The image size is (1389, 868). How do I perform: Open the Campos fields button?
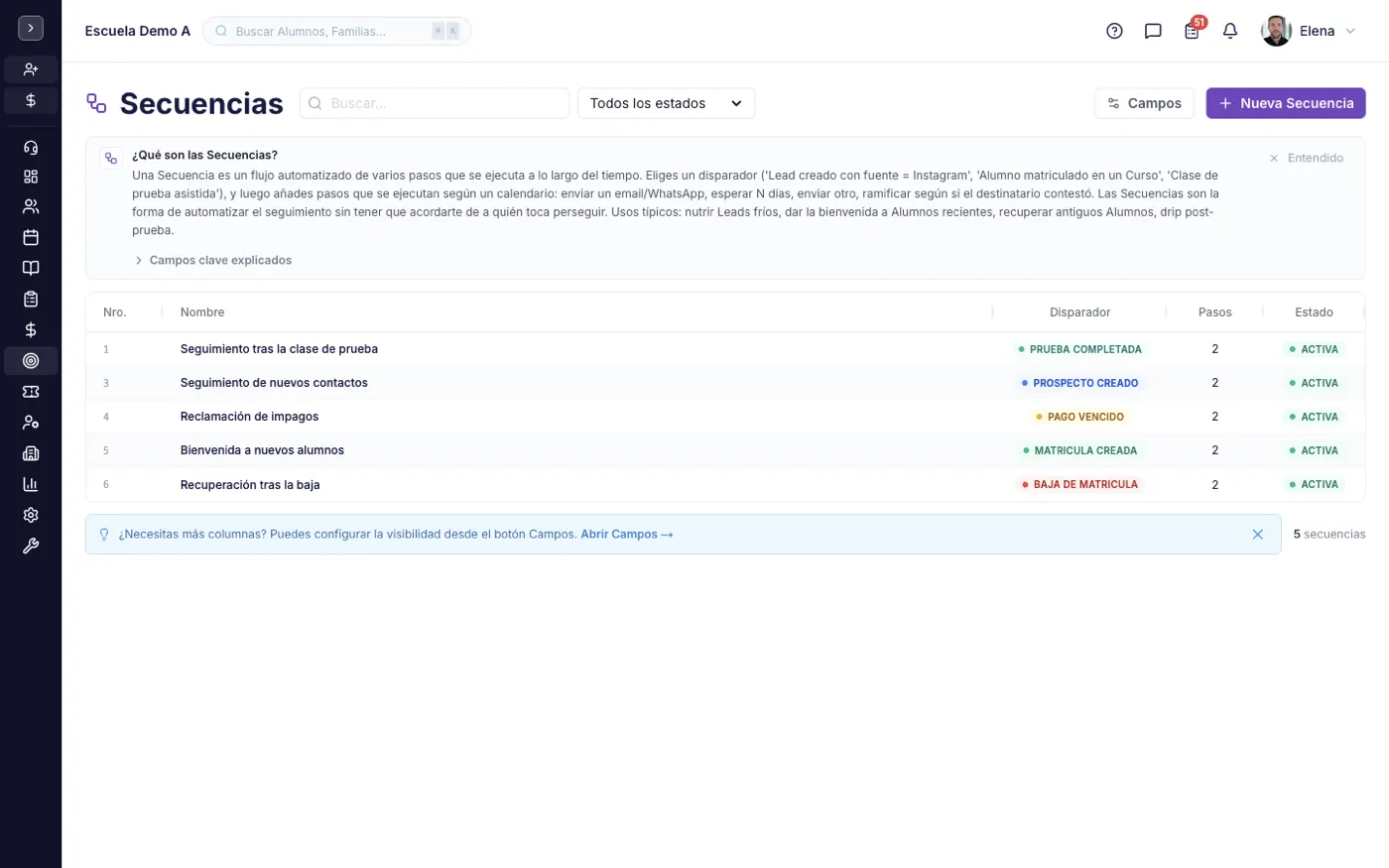click(1144, 103)
